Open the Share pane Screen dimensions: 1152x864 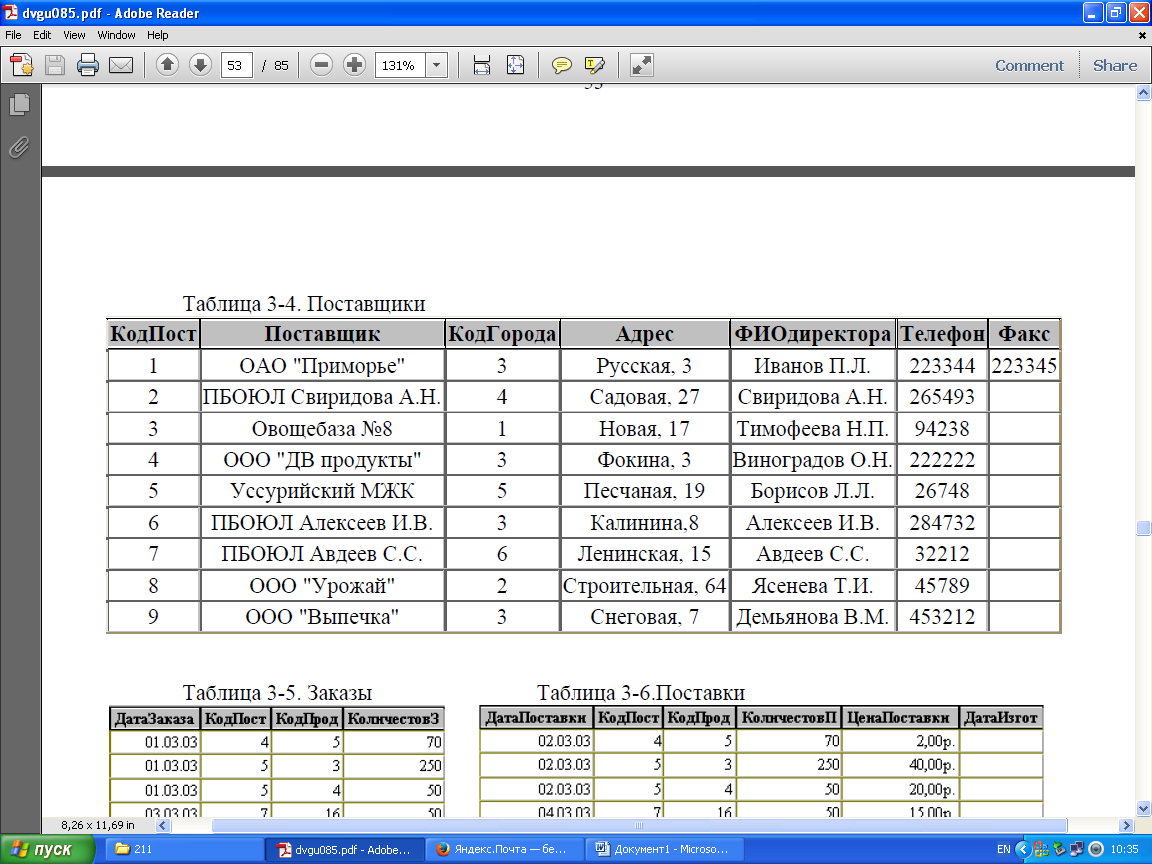click(1115, 65)
